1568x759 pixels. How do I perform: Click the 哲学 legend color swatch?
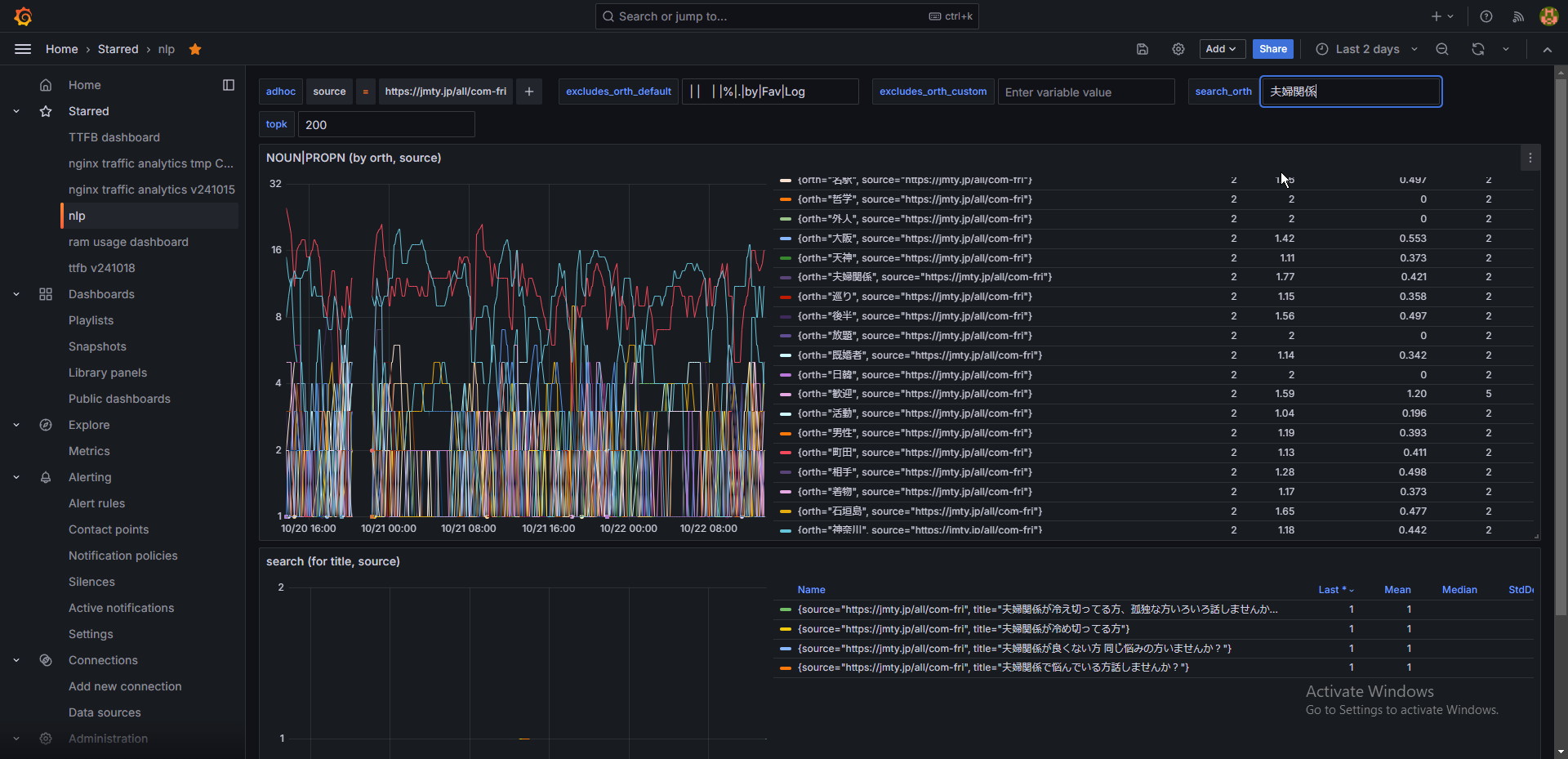[786, 199]
